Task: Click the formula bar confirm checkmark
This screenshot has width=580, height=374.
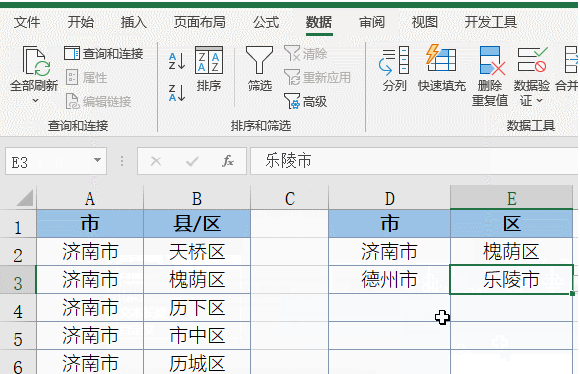Action: 192,161
